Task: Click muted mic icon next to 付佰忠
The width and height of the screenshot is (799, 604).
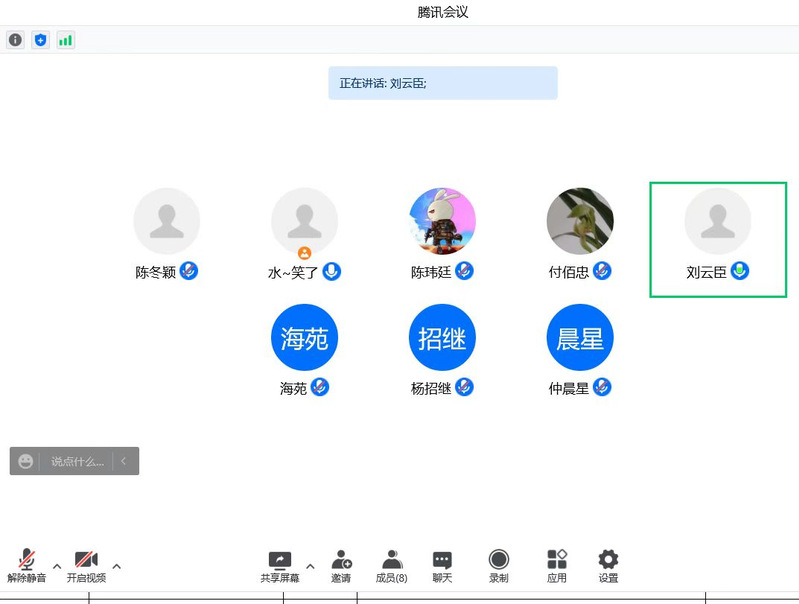Action: pyautogui.click(x=602, y=271)
